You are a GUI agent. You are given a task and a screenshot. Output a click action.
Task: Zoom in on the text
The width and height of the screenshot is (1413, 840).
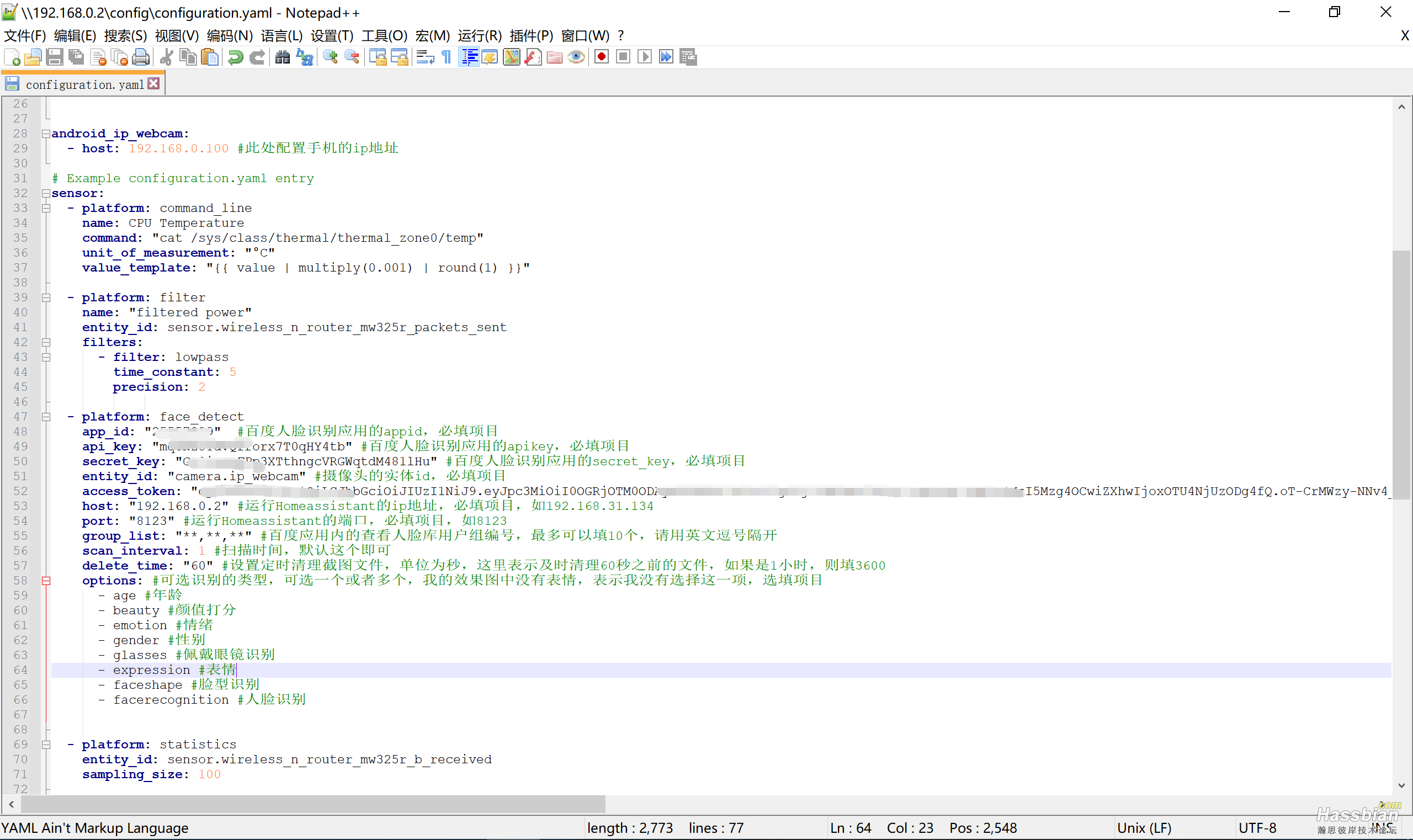coord(330,57)
